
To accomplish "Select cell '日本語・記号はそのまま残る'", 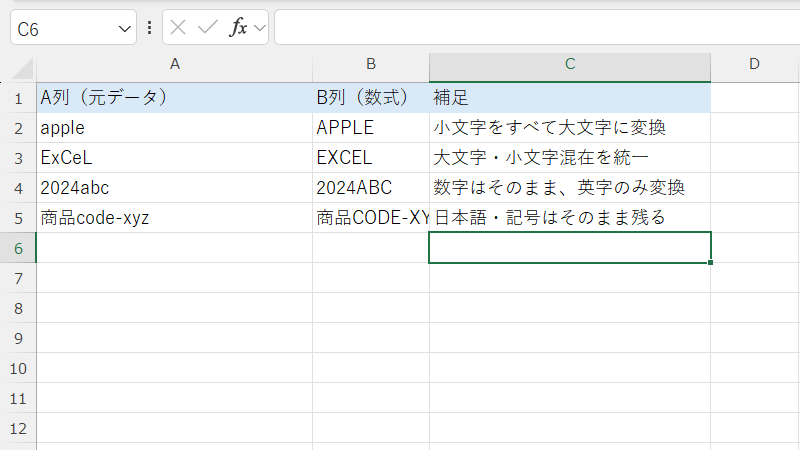I will tap(570, 218).
